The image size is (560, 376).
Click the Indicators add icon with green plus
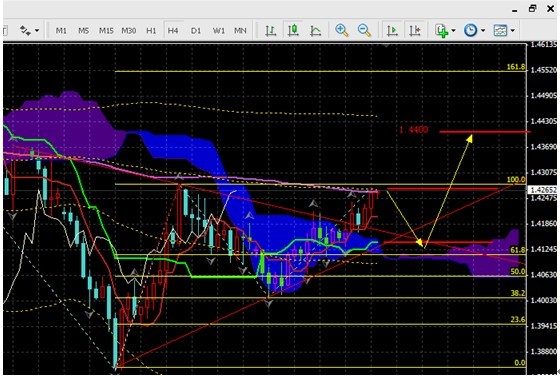442,31
